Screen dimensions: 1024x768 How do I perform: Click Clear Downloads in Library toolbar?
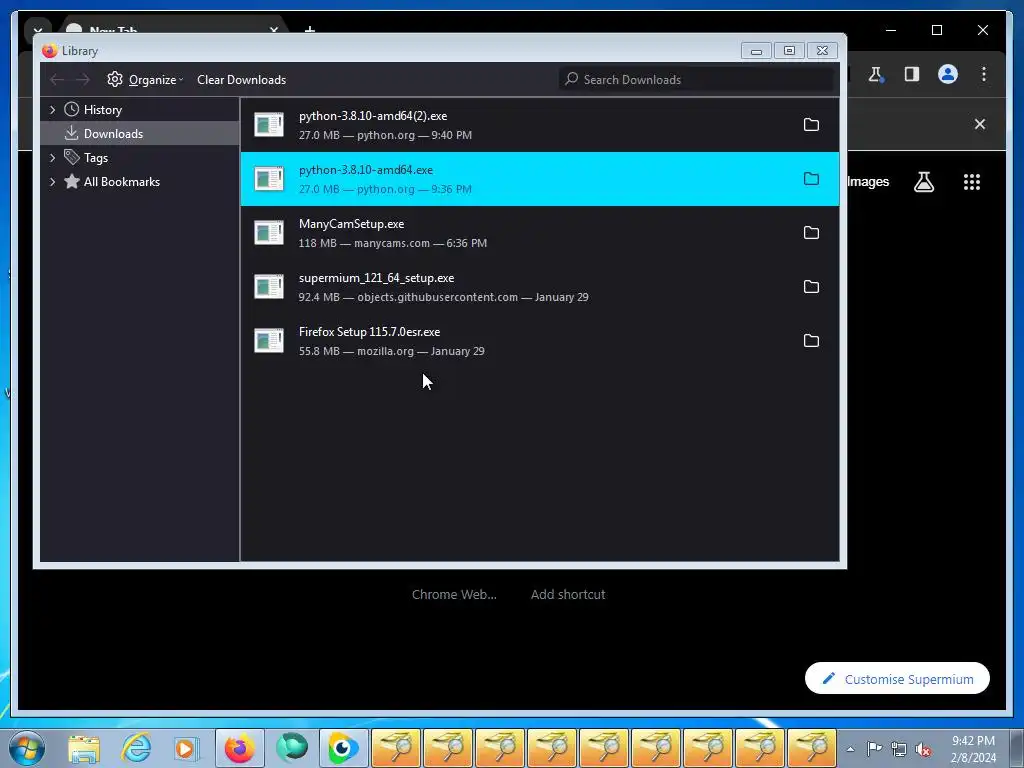tap(242, 80)
